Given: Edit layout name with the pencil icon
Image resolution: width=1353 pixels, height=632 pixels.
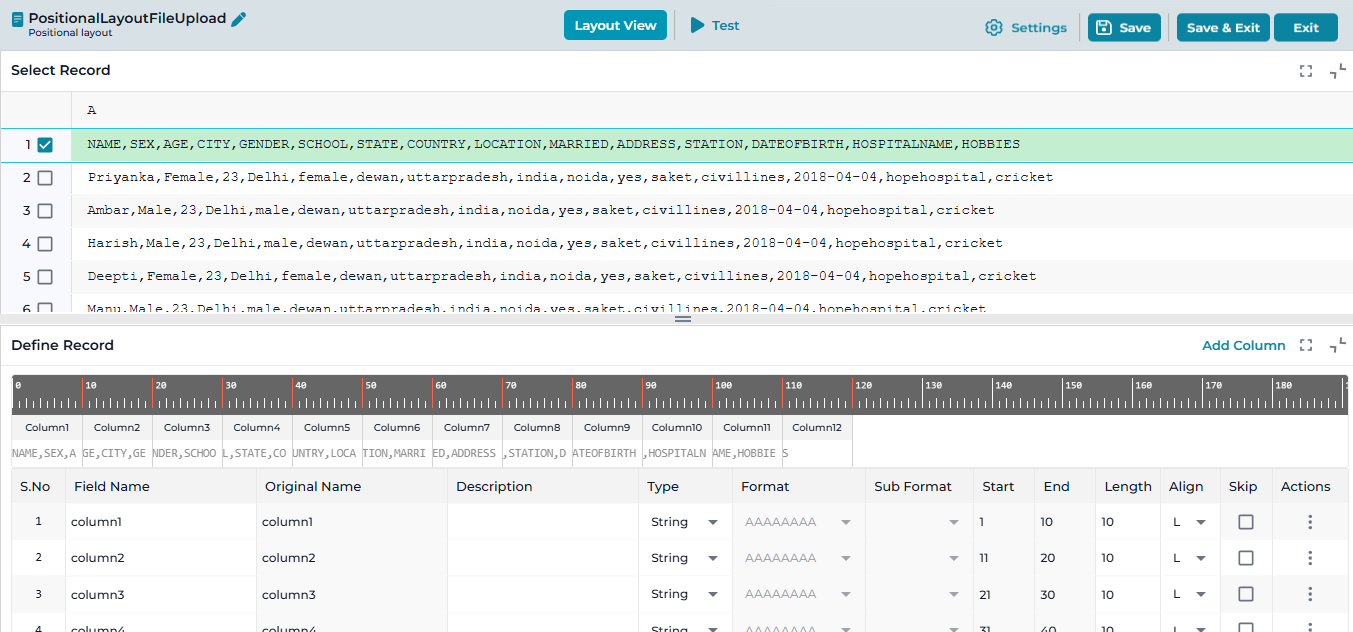Looking at the screenshot, I should pos(238,19).
